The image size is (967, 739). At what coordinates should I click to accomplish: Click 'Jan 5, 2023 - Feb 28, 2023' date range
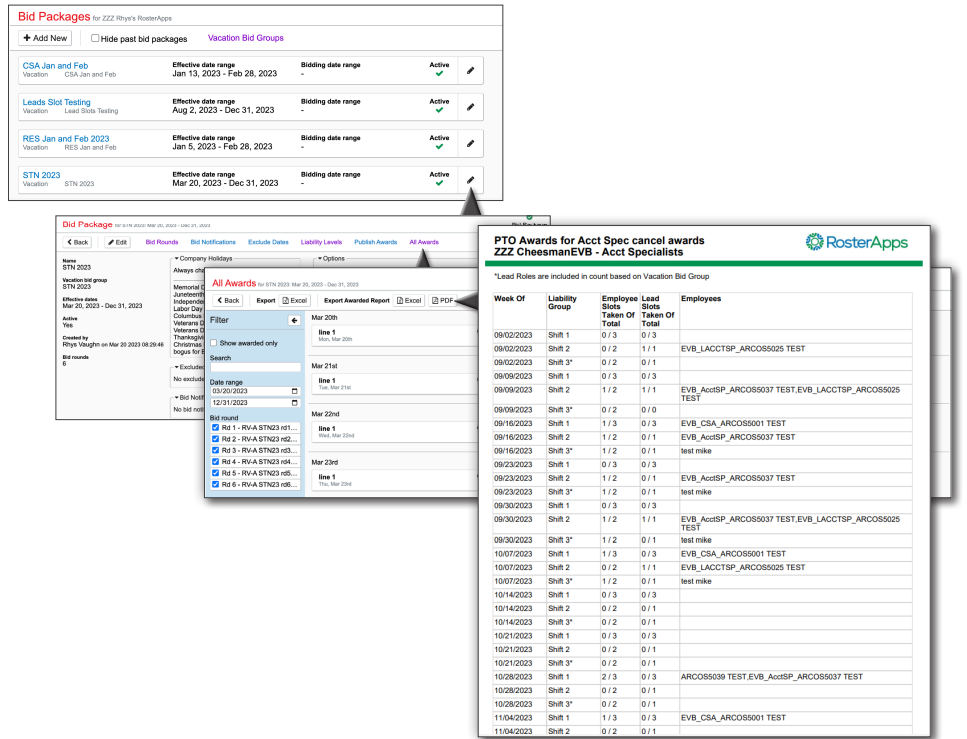click(222, 146)
